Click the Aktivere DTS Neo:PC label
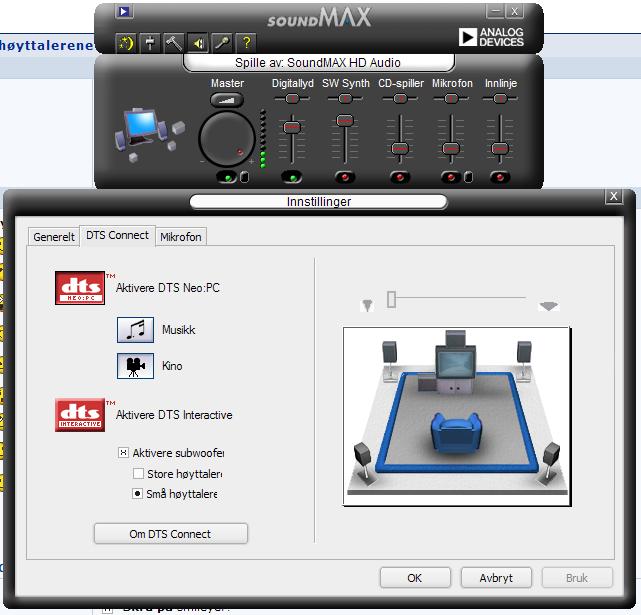Viewport: 641px width, 615px height. click(168, 288)
